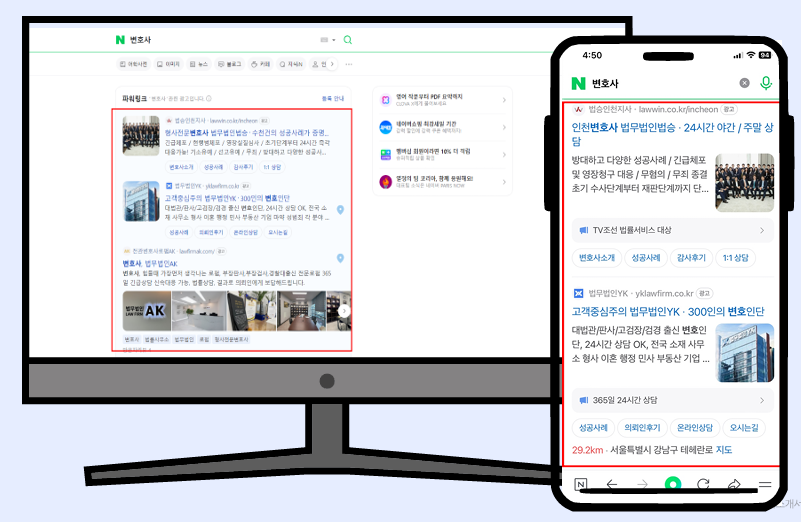Tap the share icon in mobile bottom bar
The width and height of the screenshot is (801, 522).
734,484
